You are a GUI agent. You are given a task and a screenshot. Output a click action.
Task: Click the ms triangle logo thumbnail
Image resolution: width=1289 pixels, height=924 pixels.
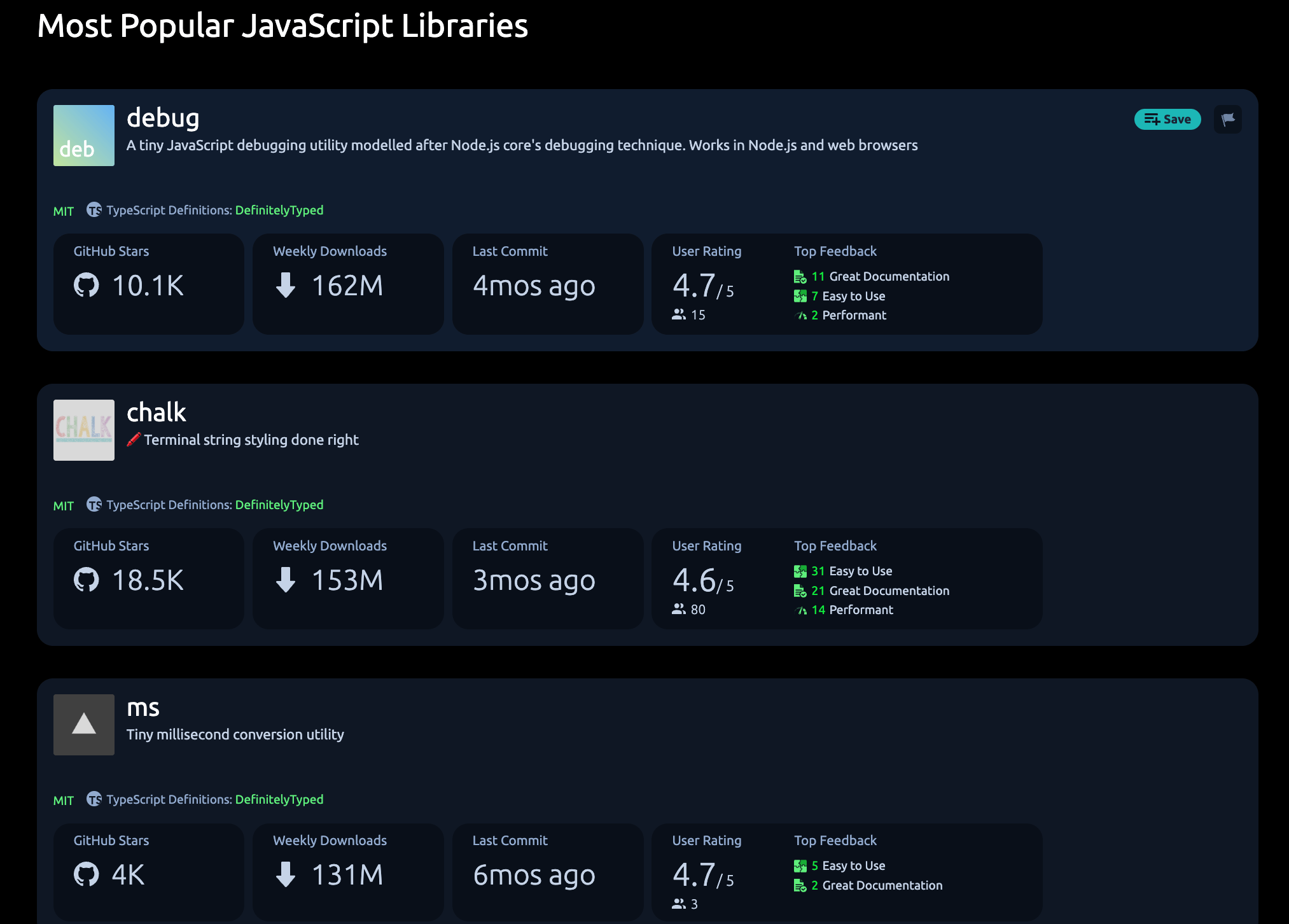coord(84,725)
